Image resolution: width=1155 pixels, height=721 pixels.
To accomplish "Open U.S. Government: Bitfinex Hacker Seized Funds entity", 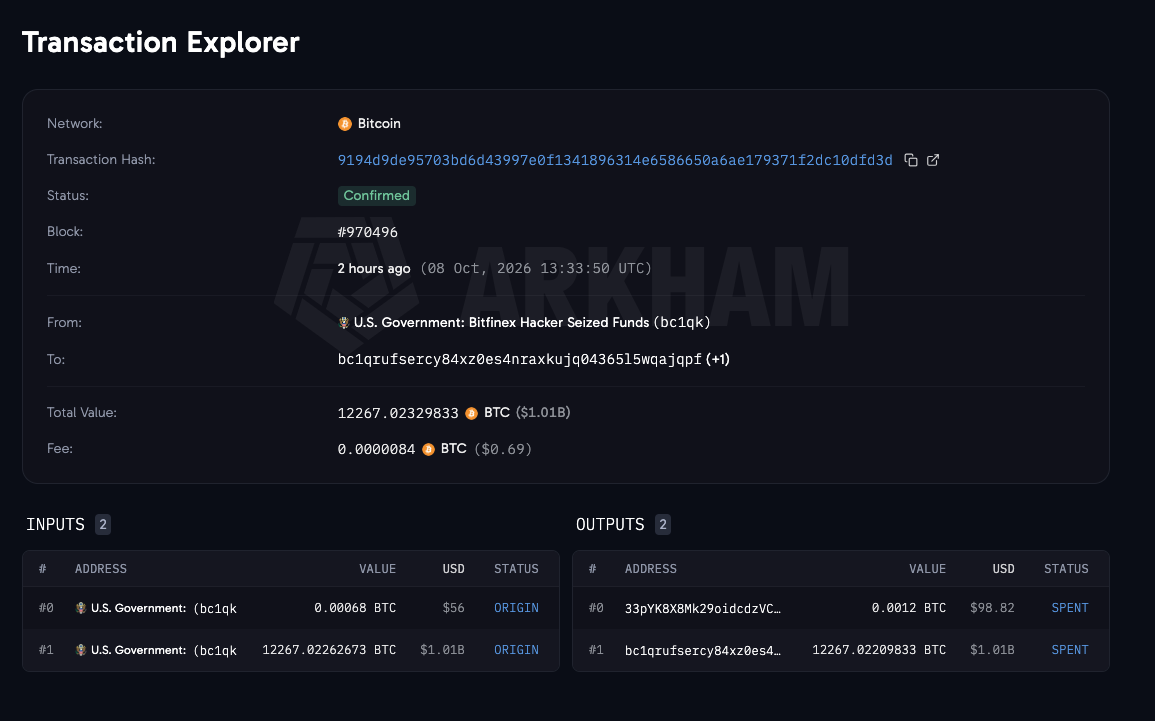I will (x=502, y=323).
